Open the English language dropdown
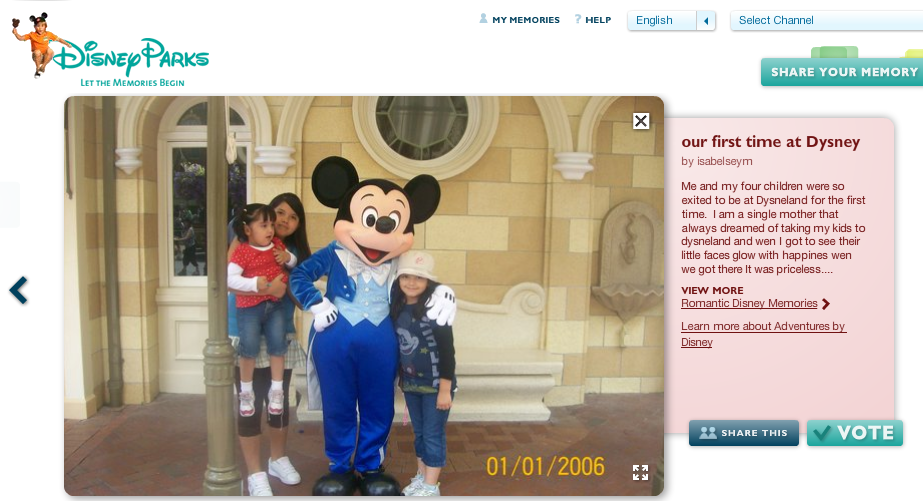Screen dimensions: 923x501 671,21
